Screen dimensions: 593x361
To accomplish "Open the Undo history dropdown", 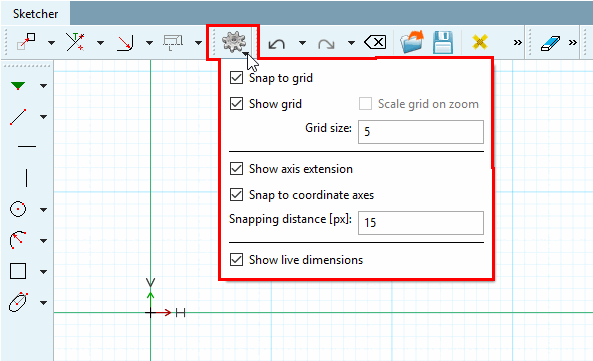I will 302,43.
